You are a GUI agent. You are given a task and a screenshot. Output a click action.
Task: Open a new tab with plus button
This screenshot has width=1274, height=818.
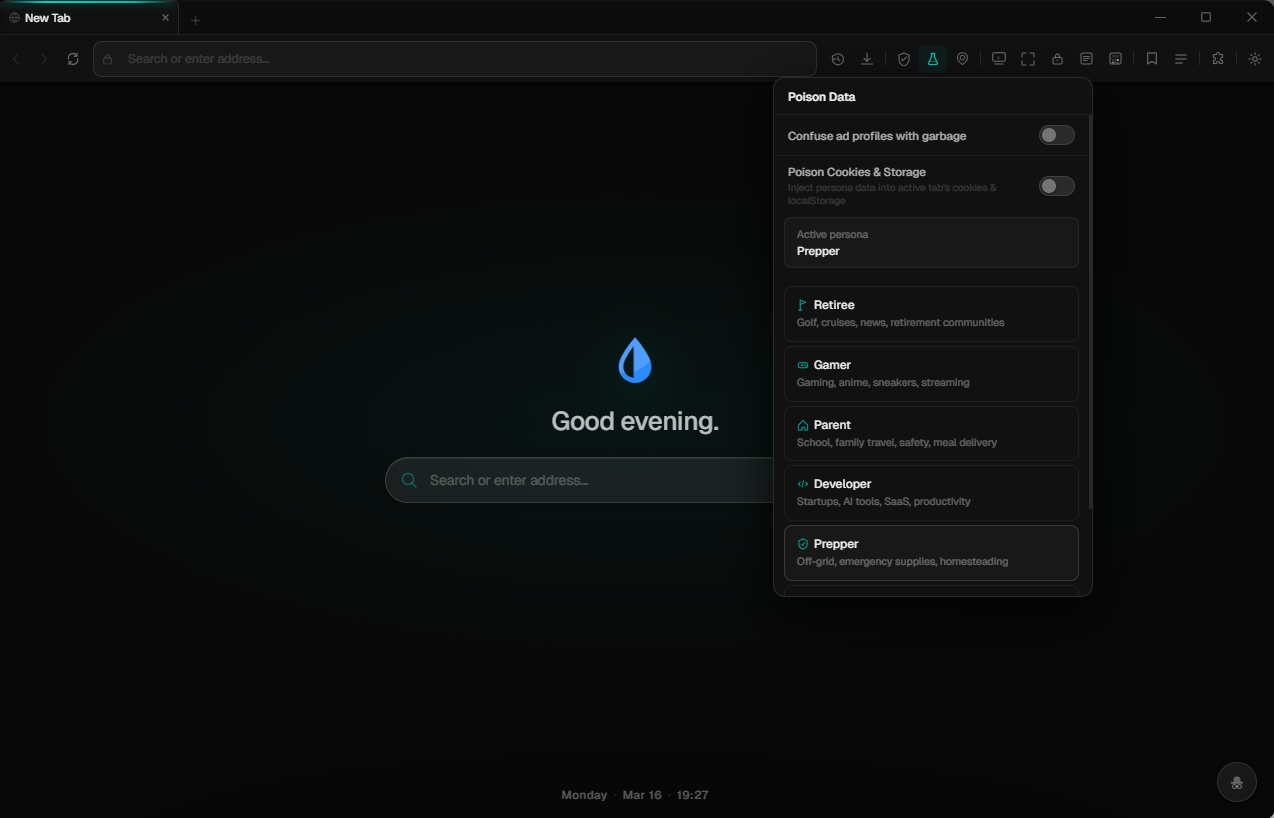(x=195, y=18)
